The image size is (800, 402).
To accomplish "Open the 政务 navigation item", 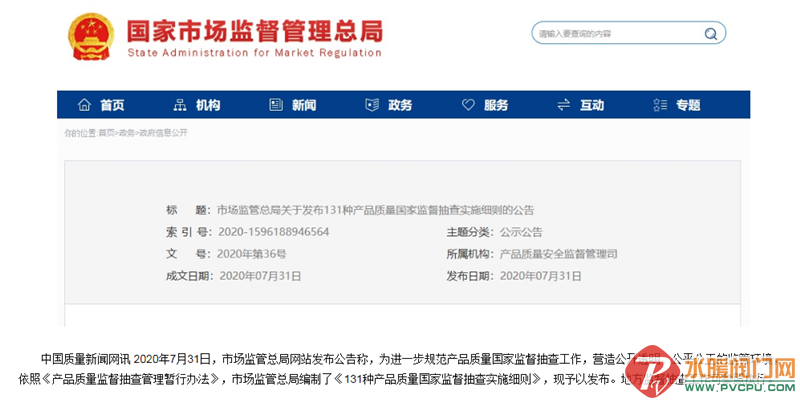I will click(400, 105).
